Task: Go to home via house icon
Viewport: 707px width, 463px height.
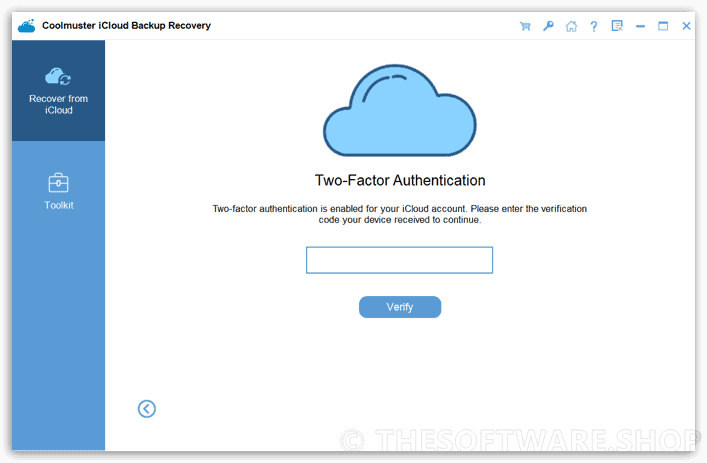Action: [571, 26]
